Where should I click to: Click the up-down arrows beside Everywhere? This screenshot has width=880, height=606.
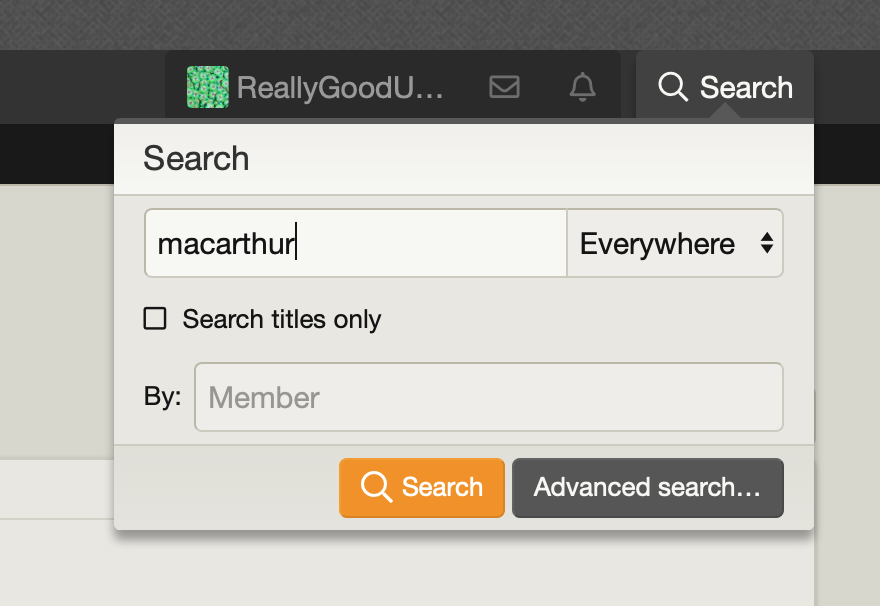click(767, 244)
